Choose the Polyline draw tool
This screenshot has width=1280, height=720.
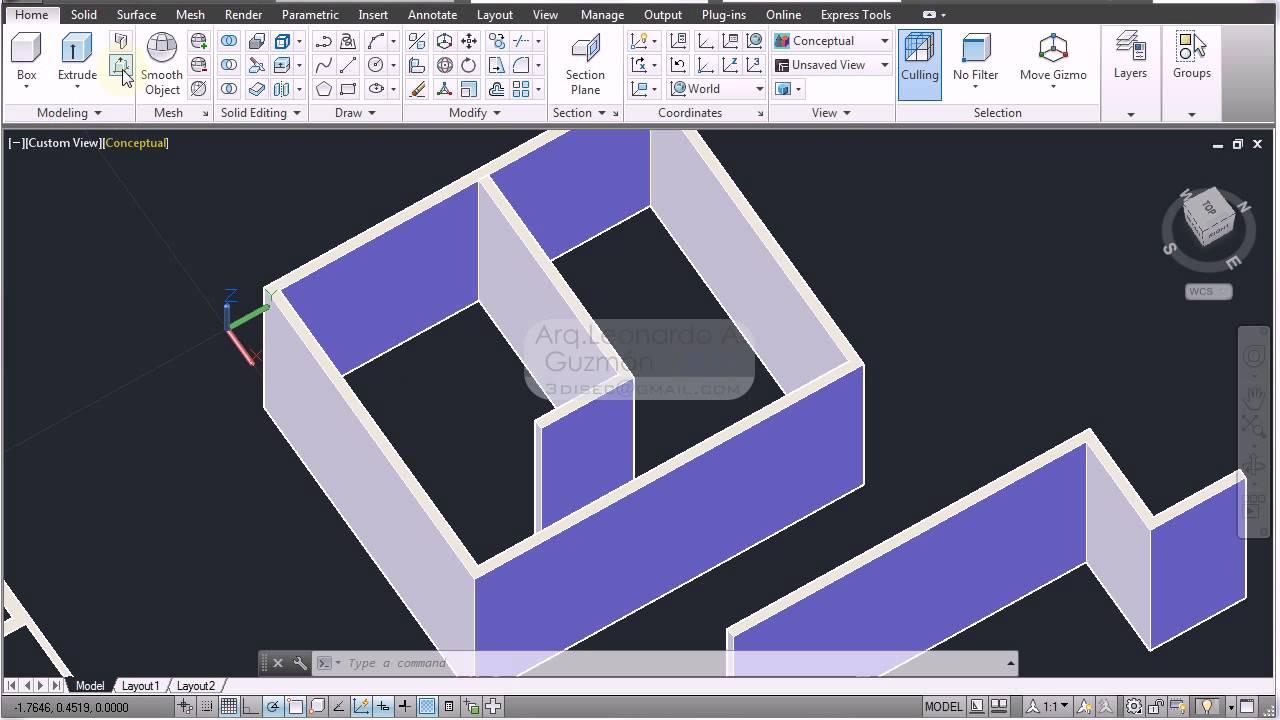pyautogui.click(x=323, y=41)
